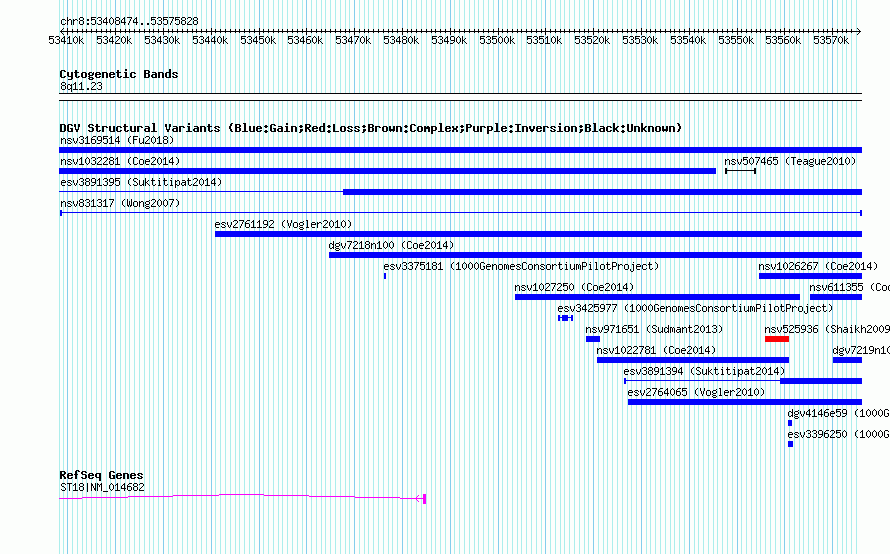Open the dgv7219n10 variant label
Viewport: 890px width, 554px height.
click(860, 350)
